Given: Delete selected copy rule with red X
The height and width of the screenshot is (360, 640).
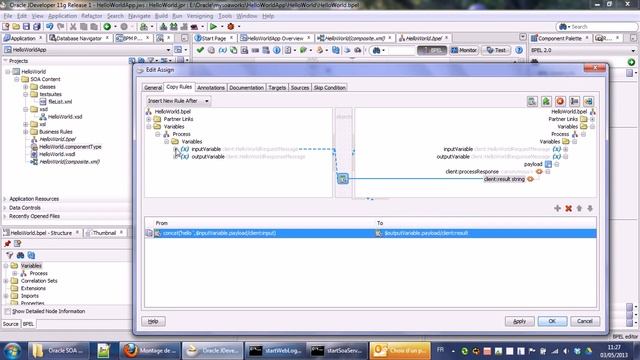Looking at the screenshot, I should [568, 208].
